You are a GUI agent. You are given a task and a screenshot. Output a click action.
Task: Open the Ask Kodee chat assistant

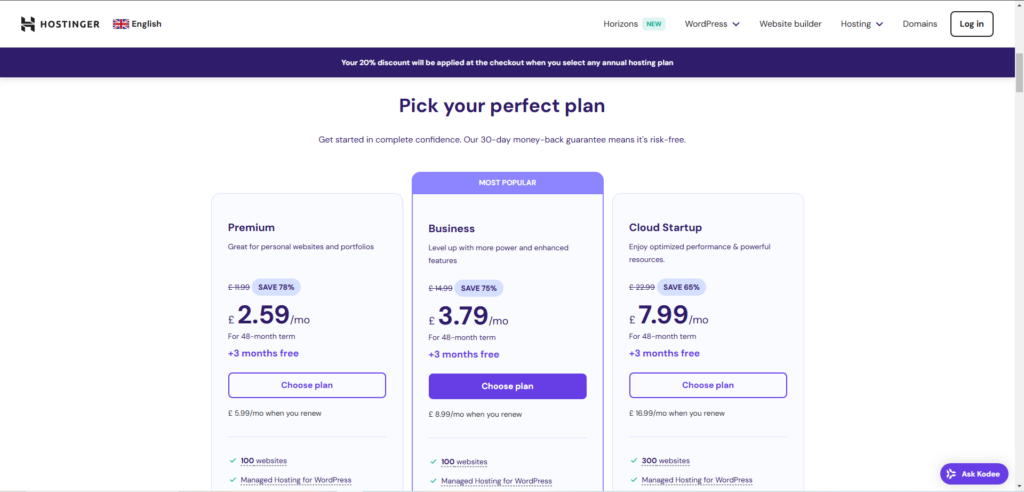coord(974,474)
